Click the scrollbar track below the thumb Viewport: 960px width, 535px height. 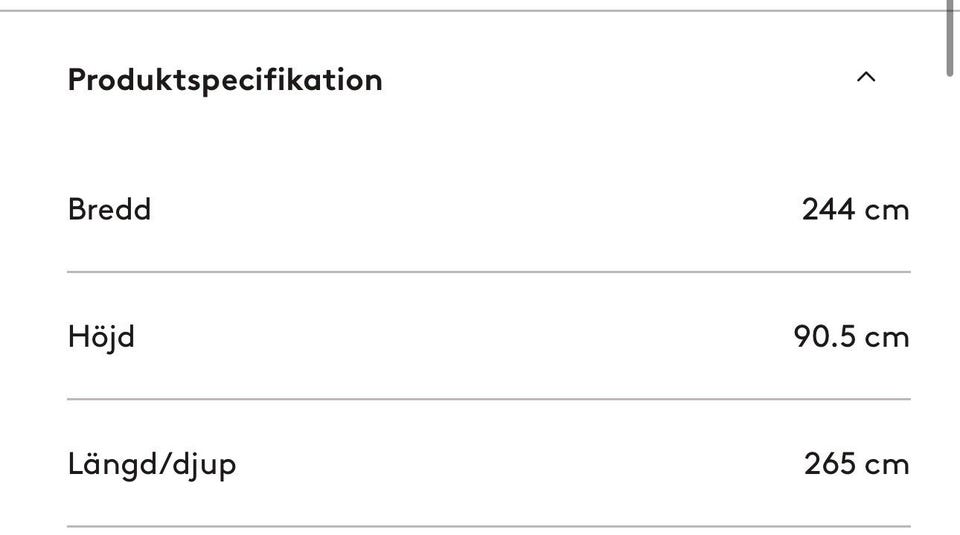click(x=951, y=300)
